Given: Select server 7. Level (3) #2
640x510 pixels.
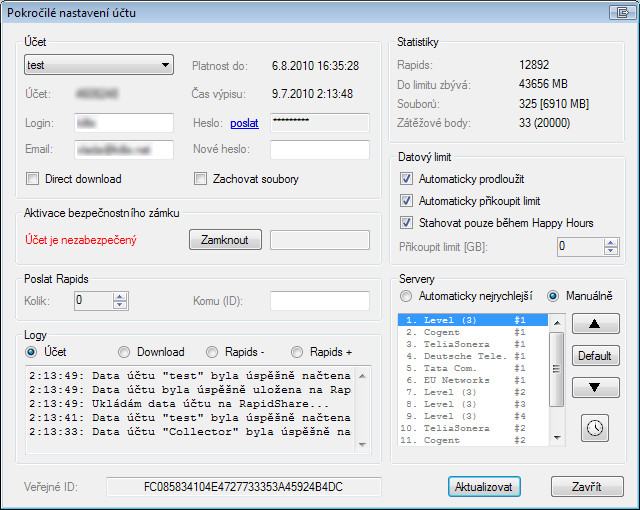Looking at the screenshot, I should tap(473, 392).
